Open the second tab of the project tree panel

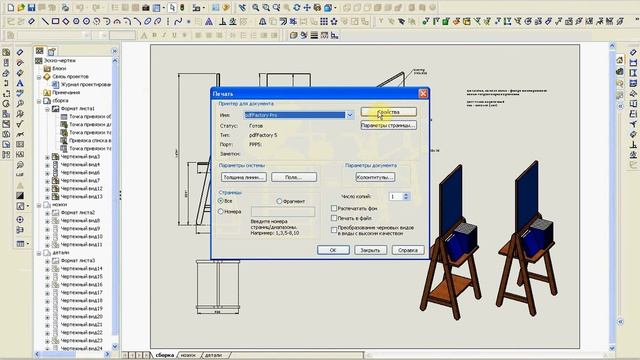(51, 51)
